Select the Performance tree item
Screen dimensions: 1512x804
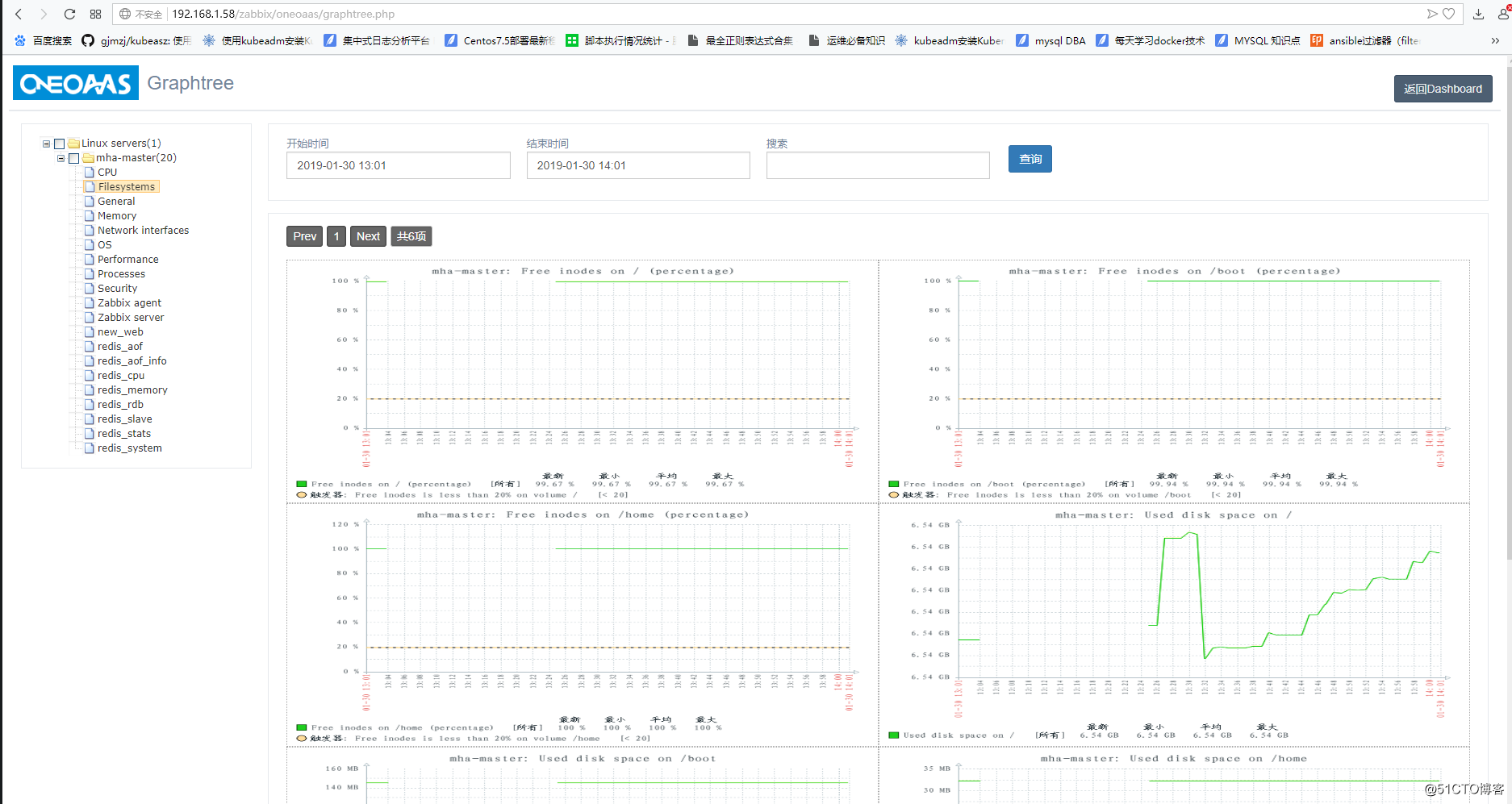[128, 260]
